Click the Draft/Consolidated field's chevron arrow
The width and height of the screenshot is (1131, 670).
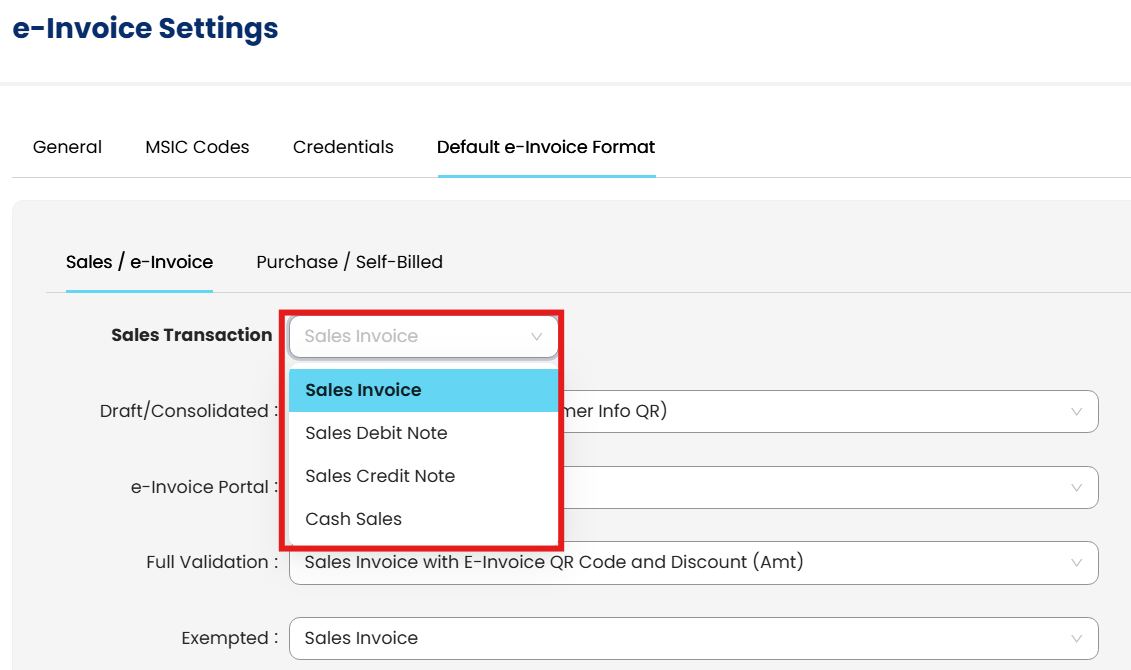pyautogui.click(x=1077, y=412)
